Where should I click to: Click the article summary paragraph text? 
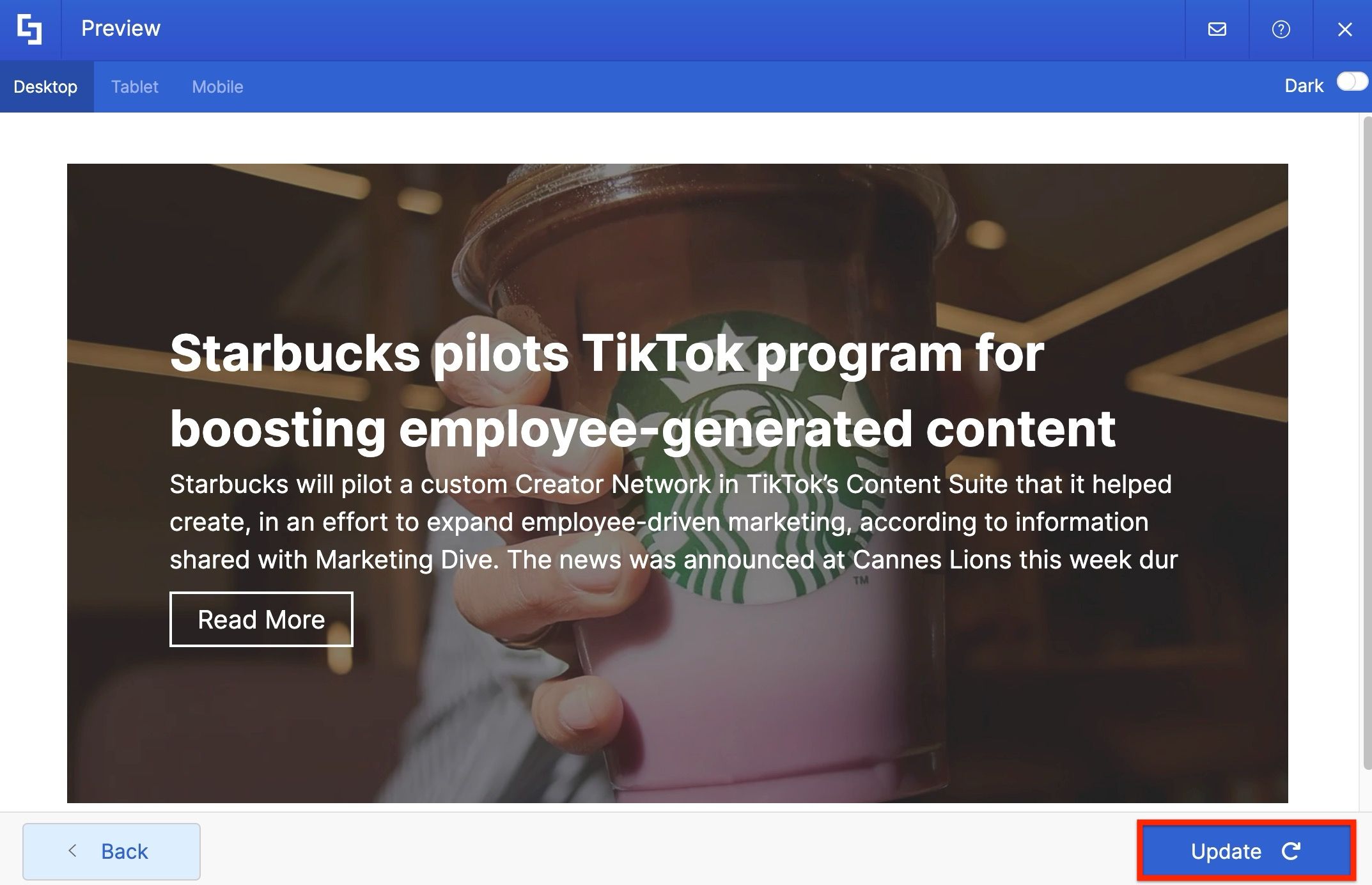(673, 522)
